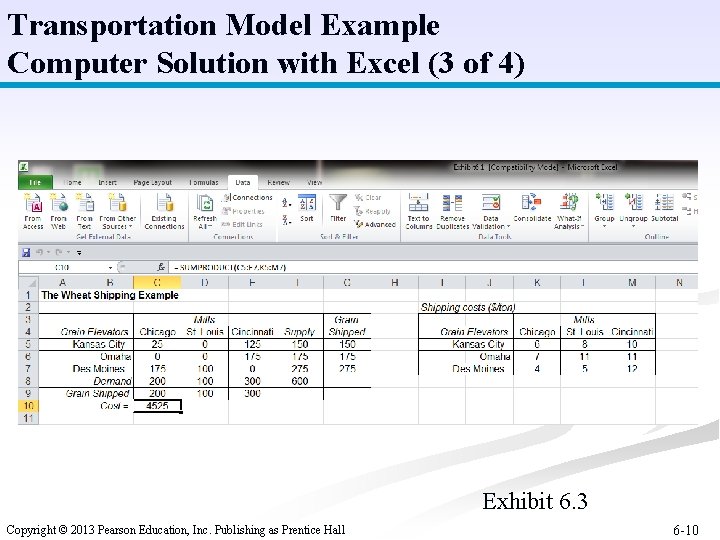The width and height of the screenshot is (720, 540).
Task: Click the Edit Links button
Action: pyautogui.click(x=242, y=225)
